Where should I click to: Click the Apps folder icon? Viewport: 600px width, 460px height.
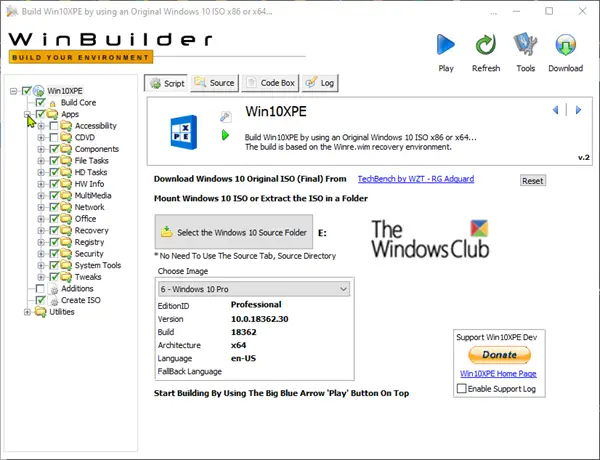(x=52, y=114)
